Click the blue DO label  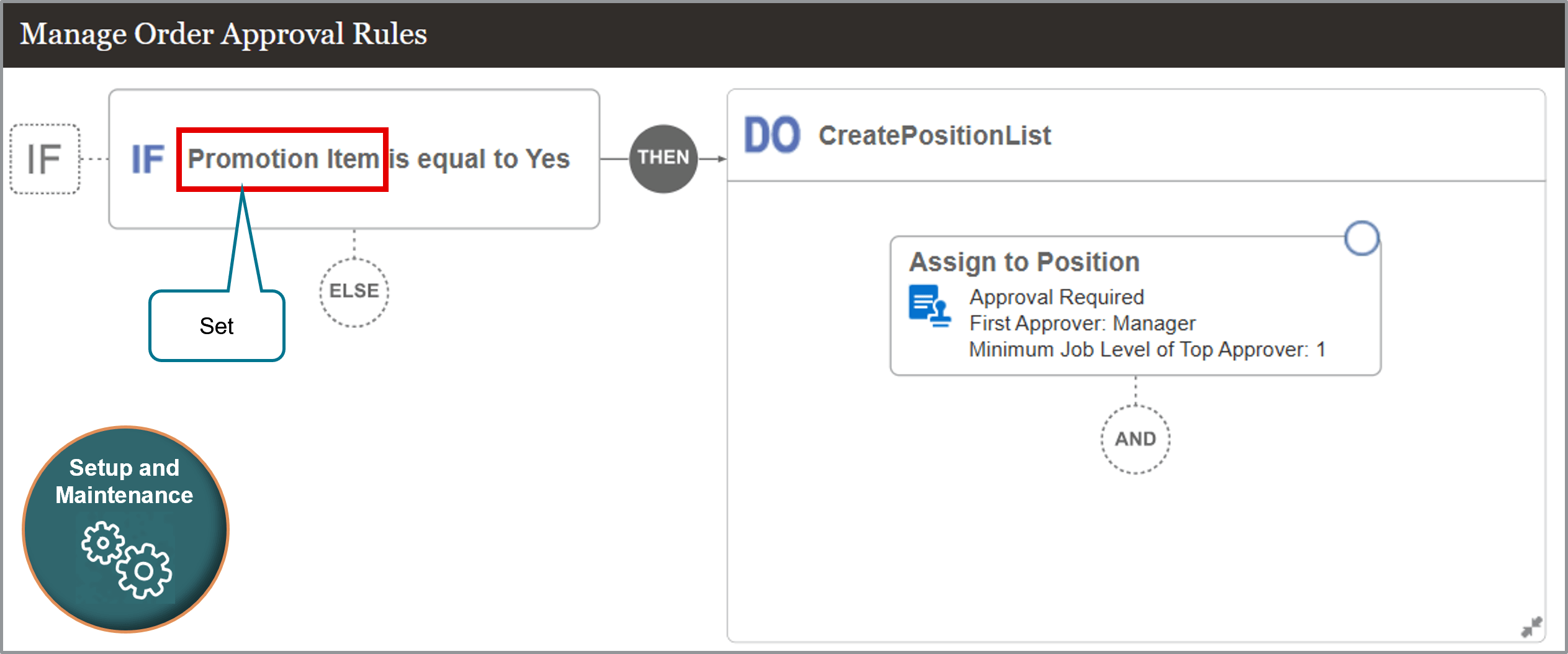(772, 135)
